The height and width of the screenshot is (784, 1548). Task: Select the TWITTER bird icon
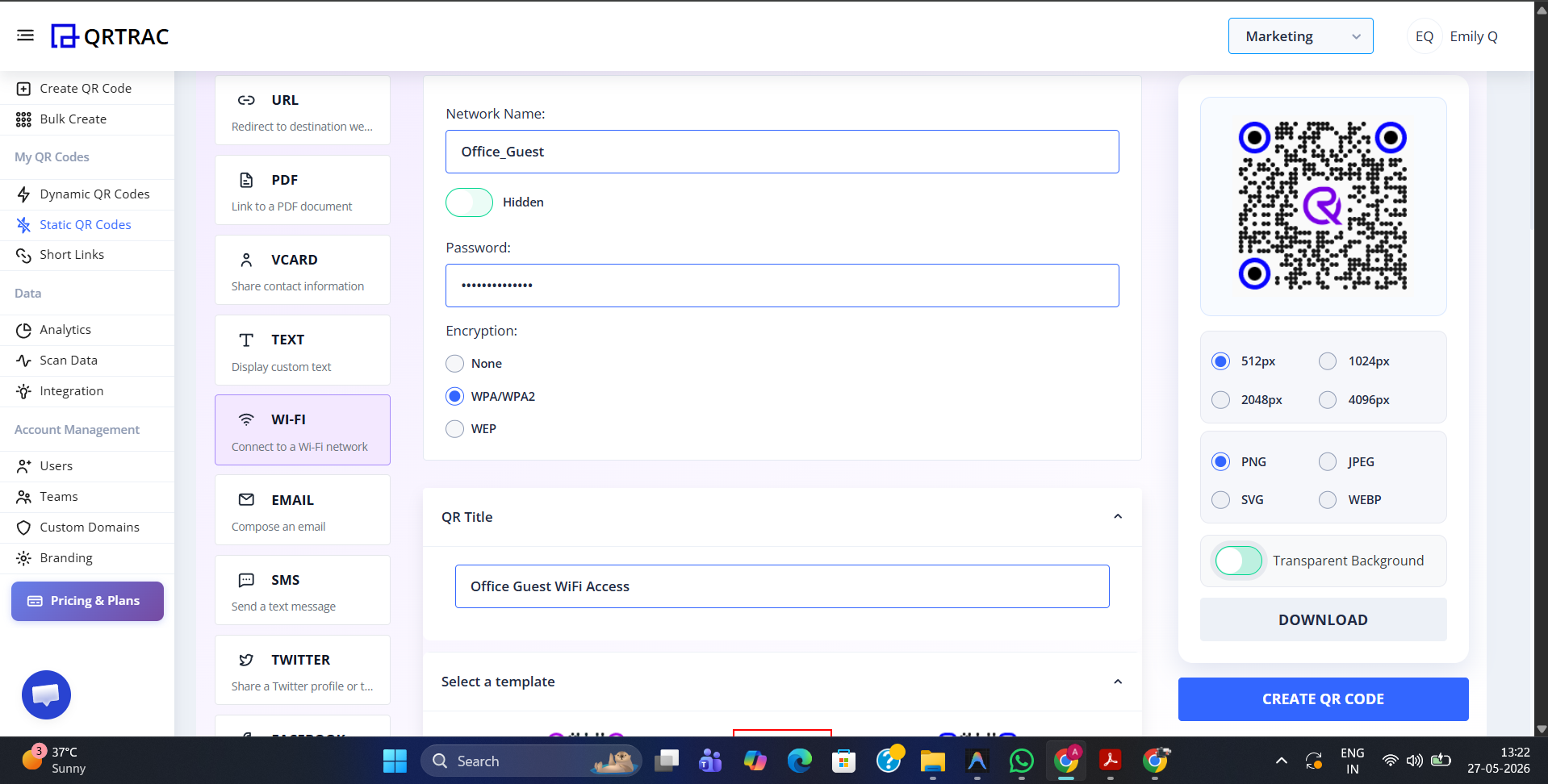(246, 660)
